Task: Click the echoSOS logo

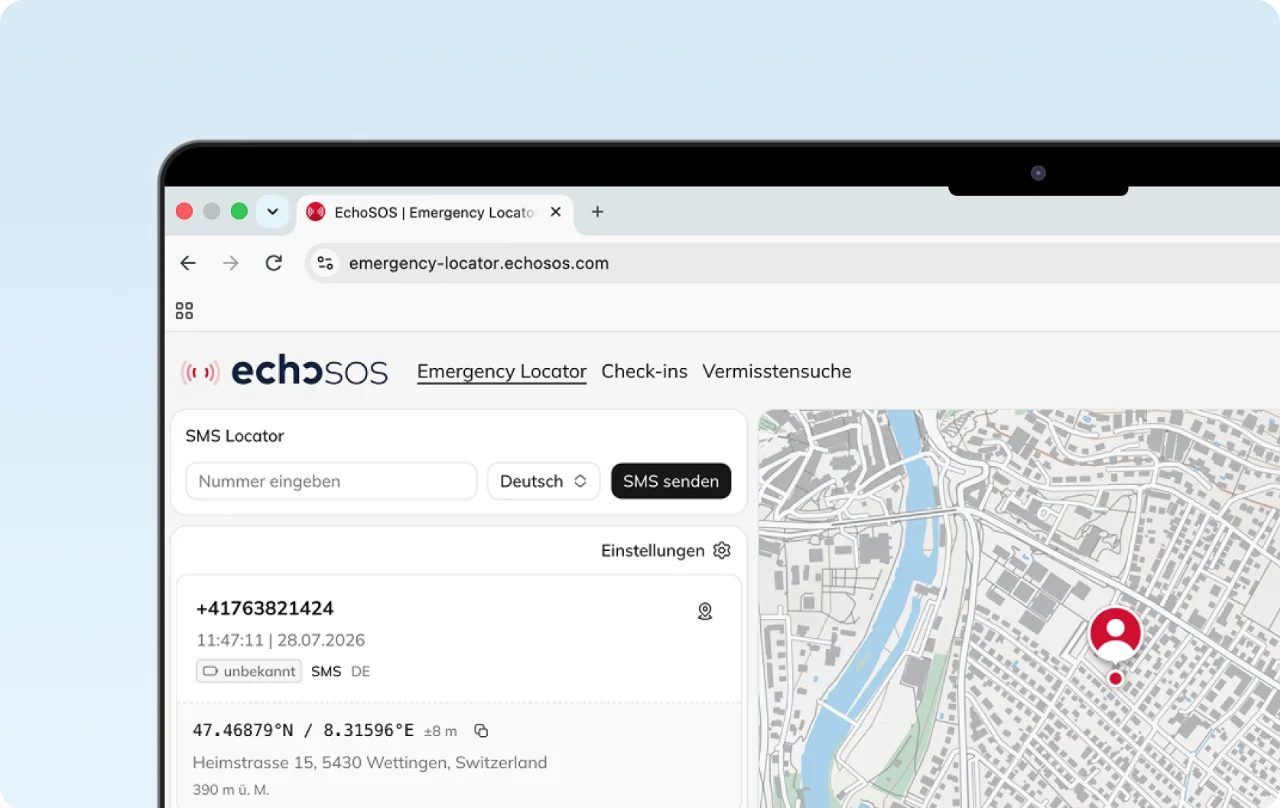Action: [x=284, y=371]
